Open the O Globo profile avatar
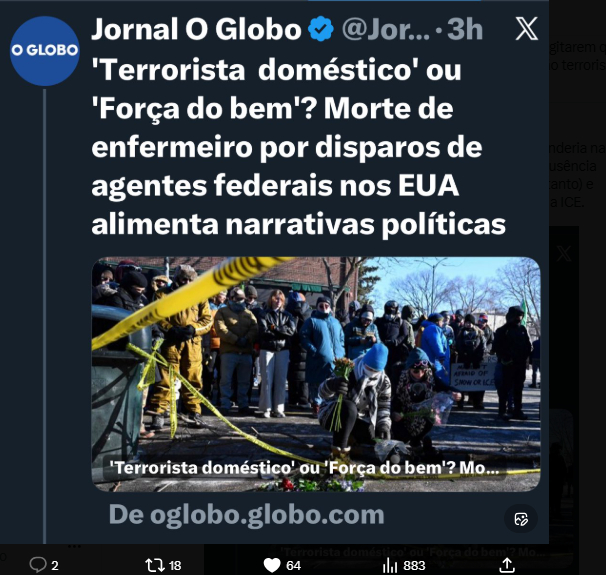This screenshot has height=575, width=606. 45,51
